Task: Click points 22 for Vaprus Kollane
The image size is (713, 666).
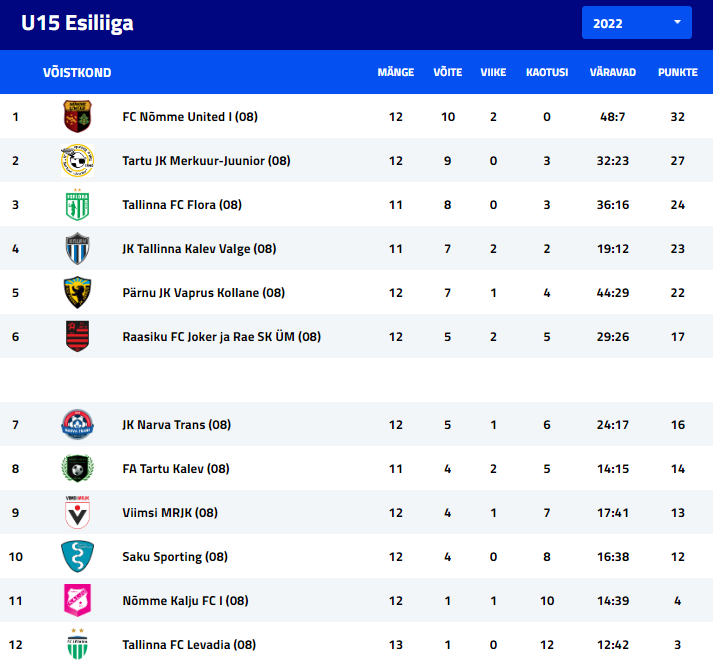Action: click(678, 293)
